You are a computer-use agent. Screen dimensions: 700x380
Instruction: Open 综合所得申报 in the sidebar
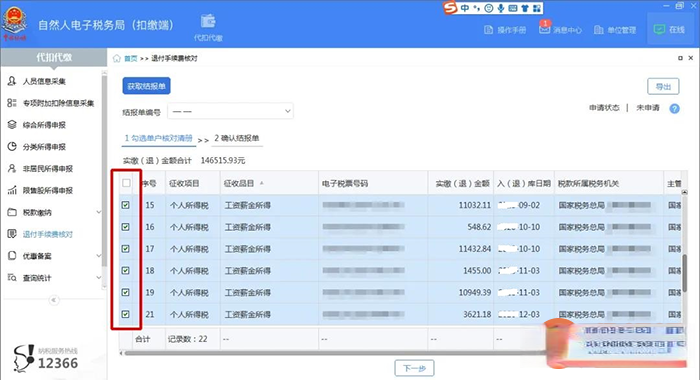point(45,125)
